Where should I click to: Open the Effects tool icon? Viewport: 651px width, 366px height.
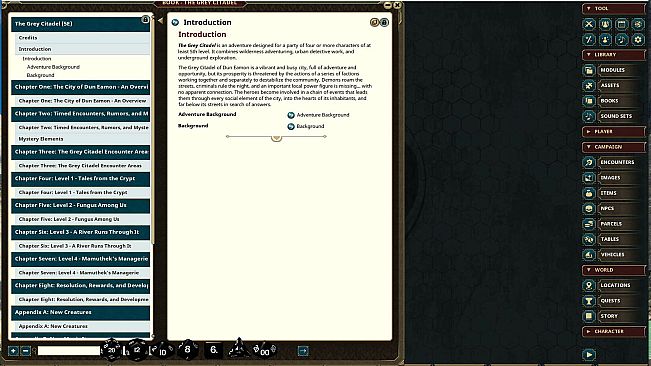(x=605, y=40)
